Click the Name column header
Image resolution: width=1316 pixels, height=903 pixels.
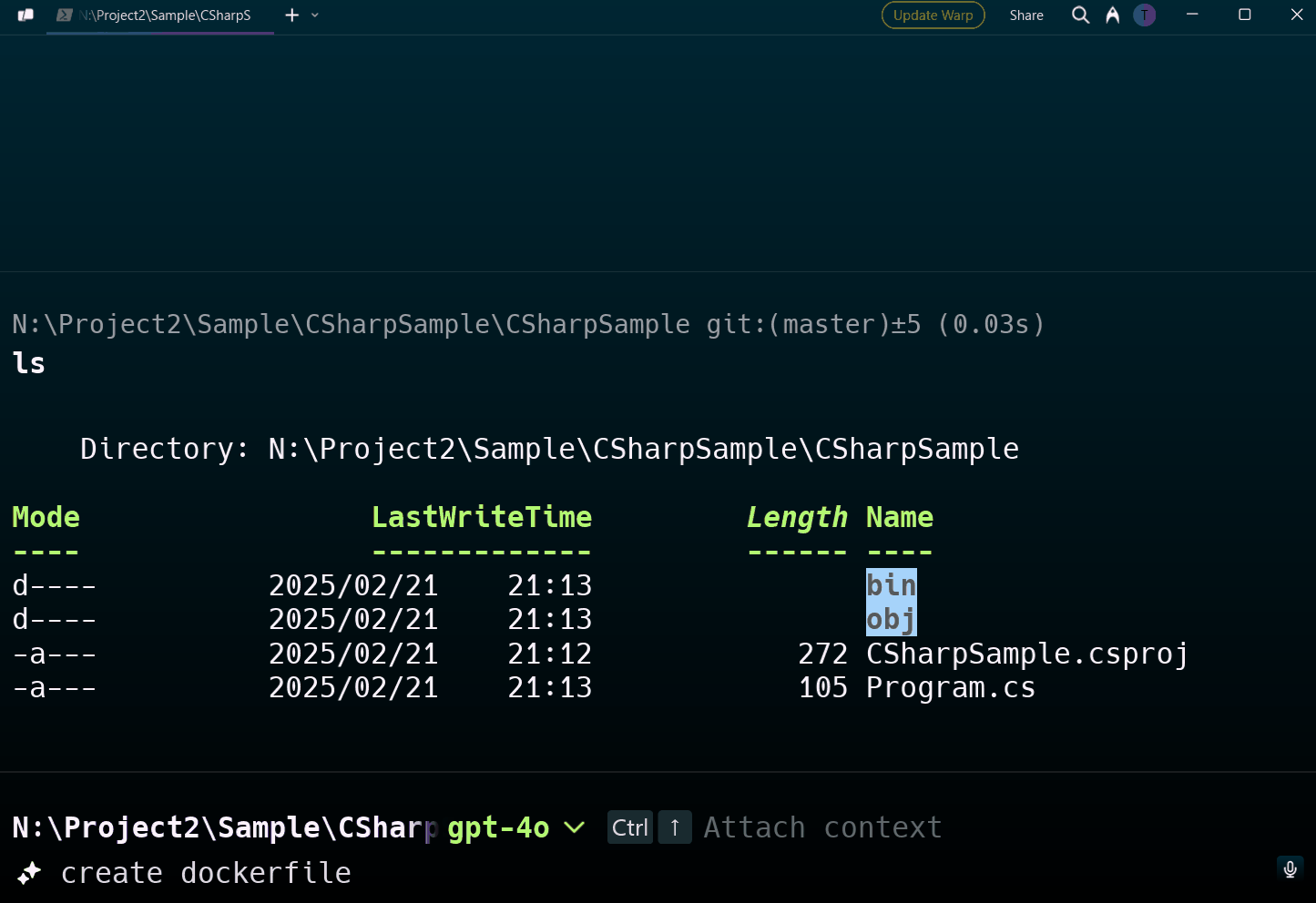(x=900, y=517)
